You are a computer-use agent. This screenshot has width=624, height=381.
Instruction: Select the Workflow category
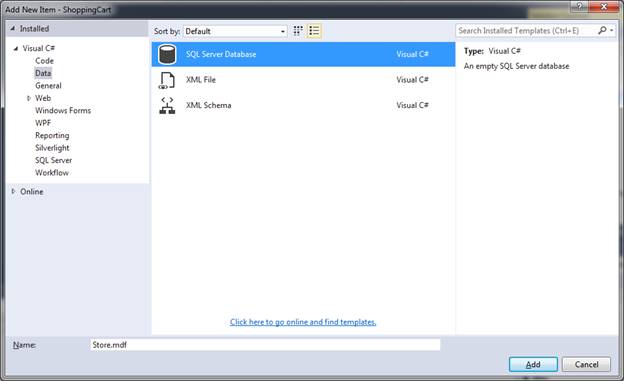(x=52, y=172)
